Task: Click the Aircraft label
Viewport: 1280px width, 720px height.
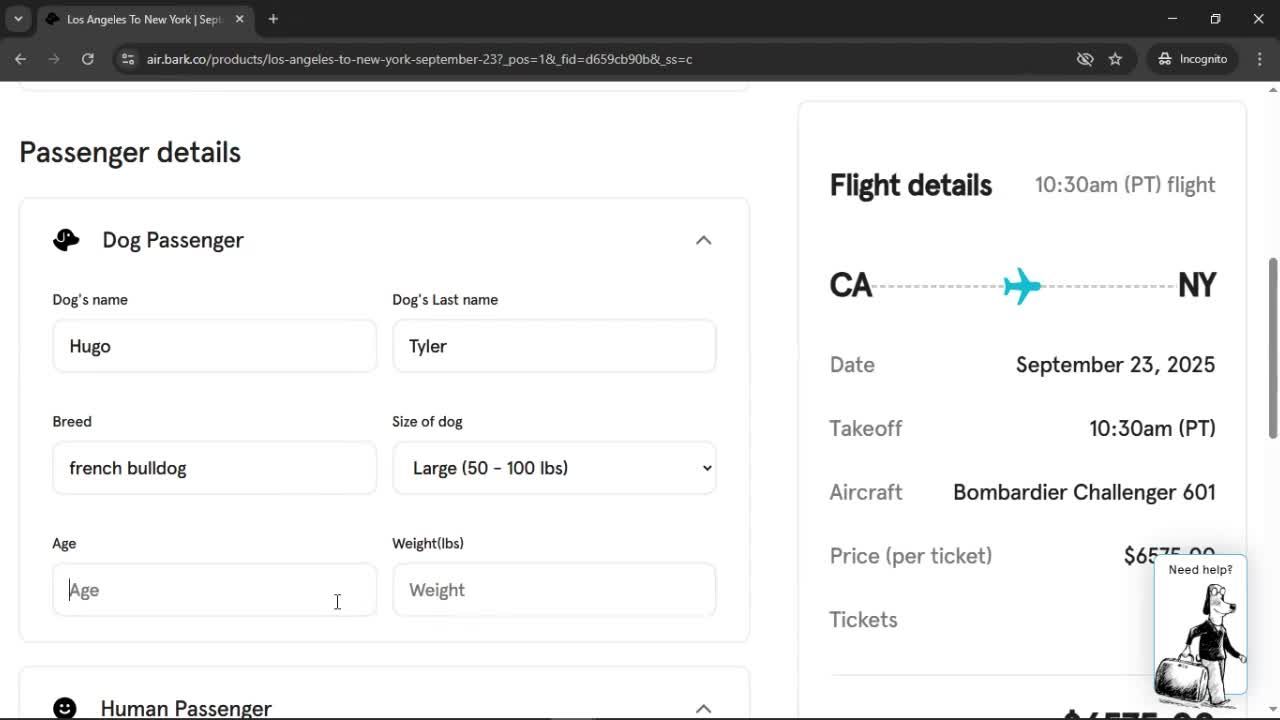Action: click(866, 492)
